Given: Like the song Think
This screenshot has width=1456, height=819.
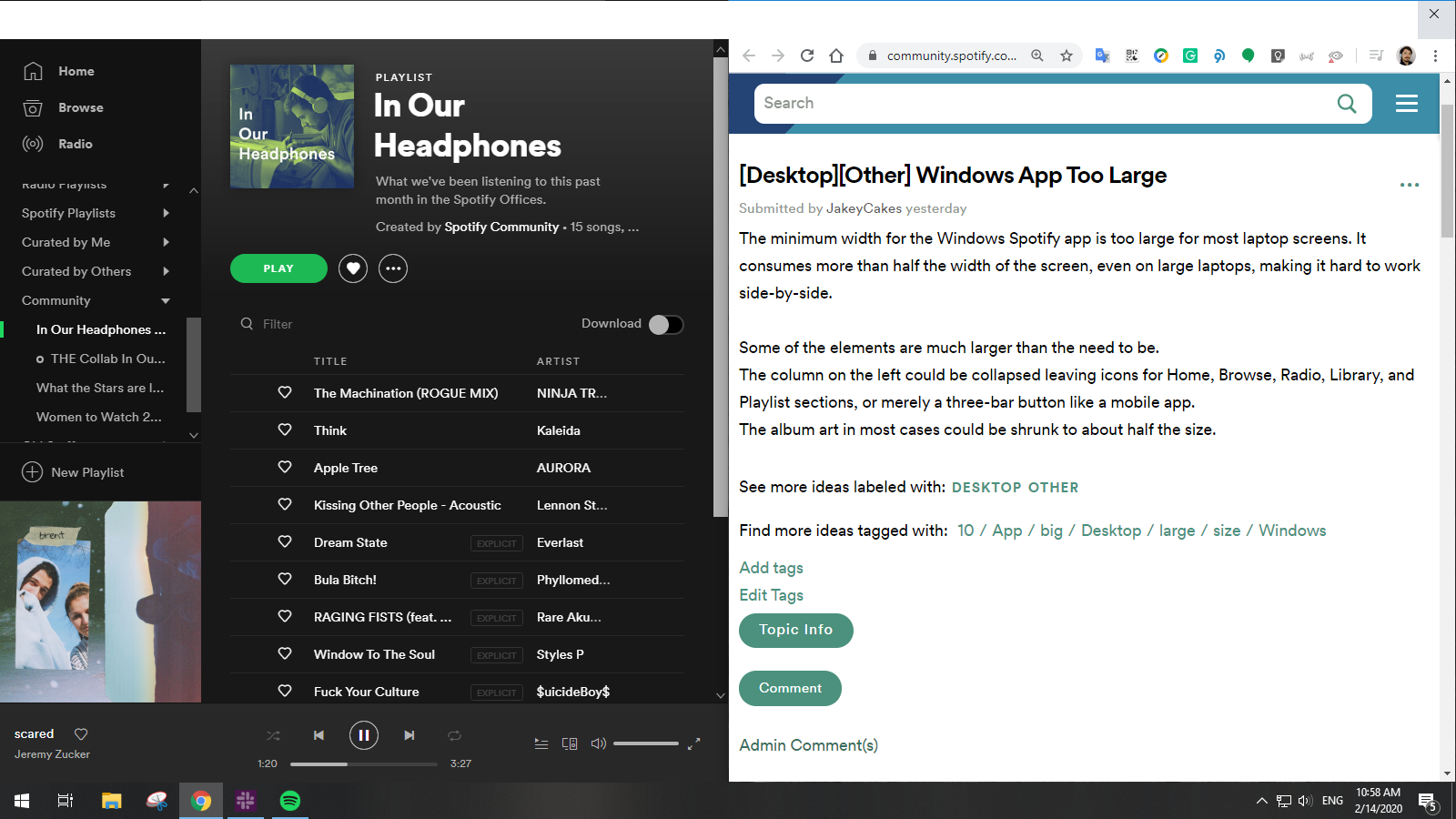Looking at the screenshot, I should pos(285,430).
